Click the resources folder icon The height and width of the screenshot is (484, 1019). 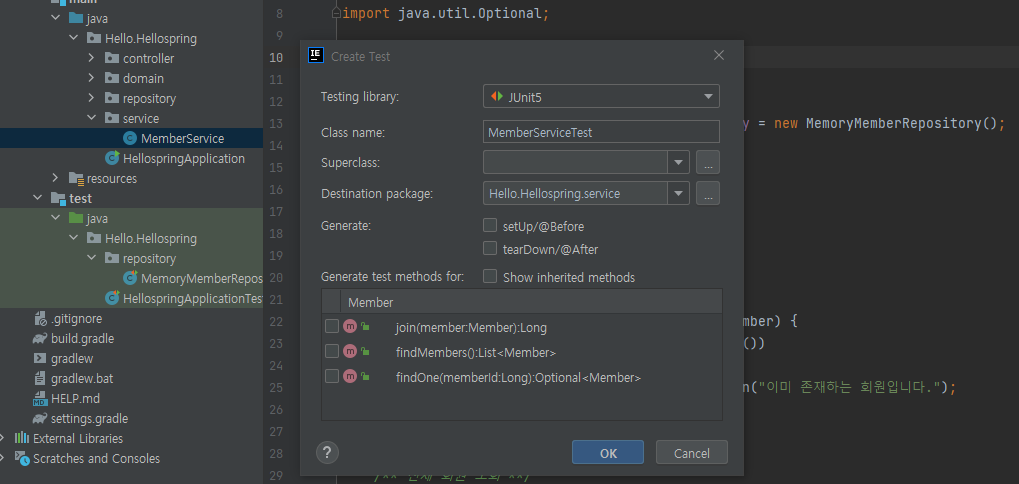pos(76,179)
